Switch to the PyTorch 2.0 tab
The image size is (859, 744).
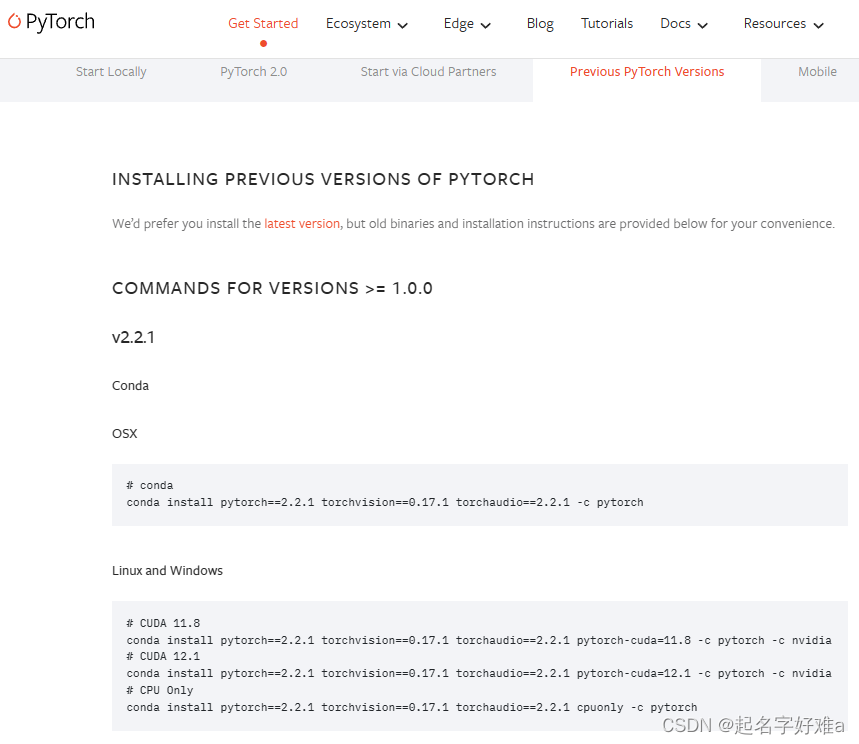click(254, 72)
